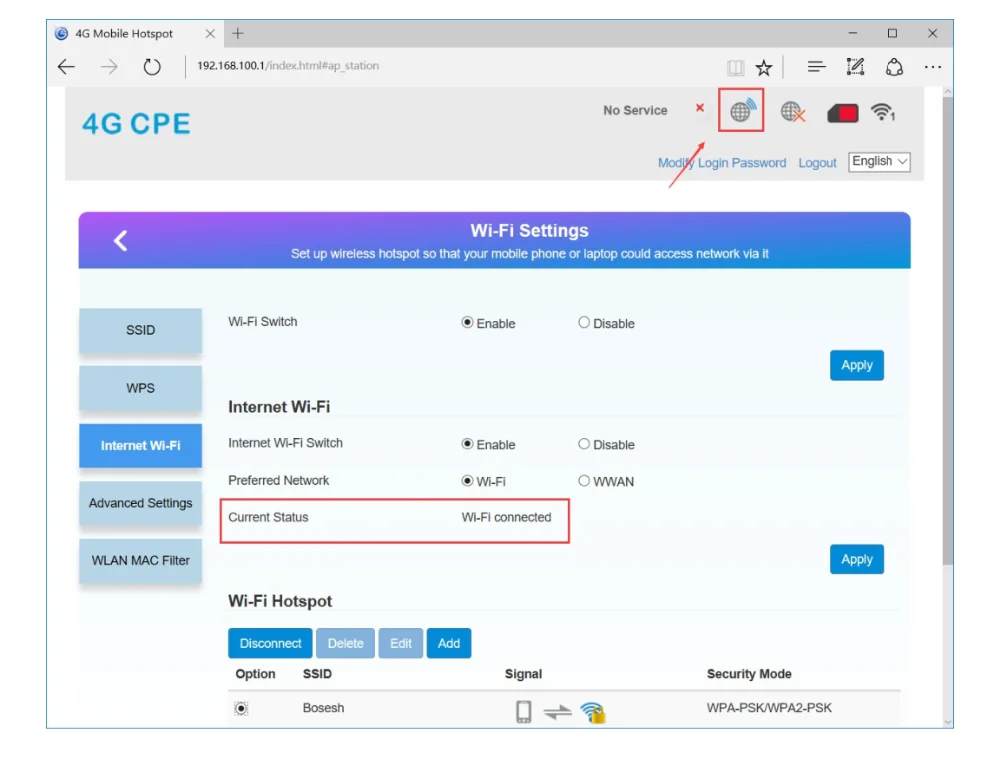Click the browser back arrow

[66, 66]
